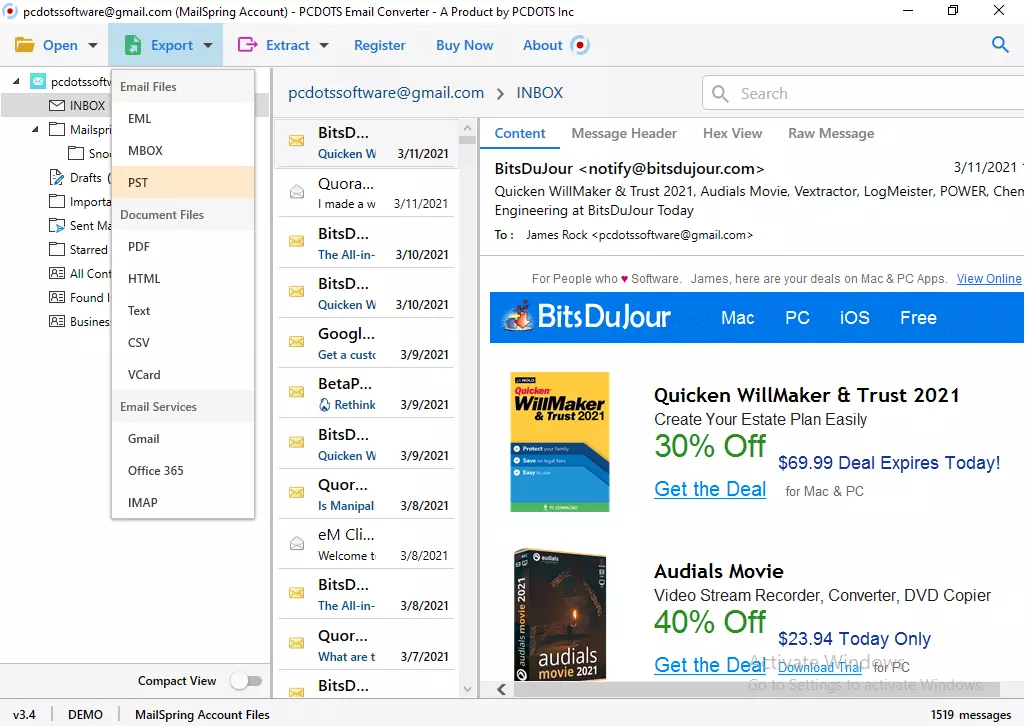Click the green Export file icon

click(133, 45)
